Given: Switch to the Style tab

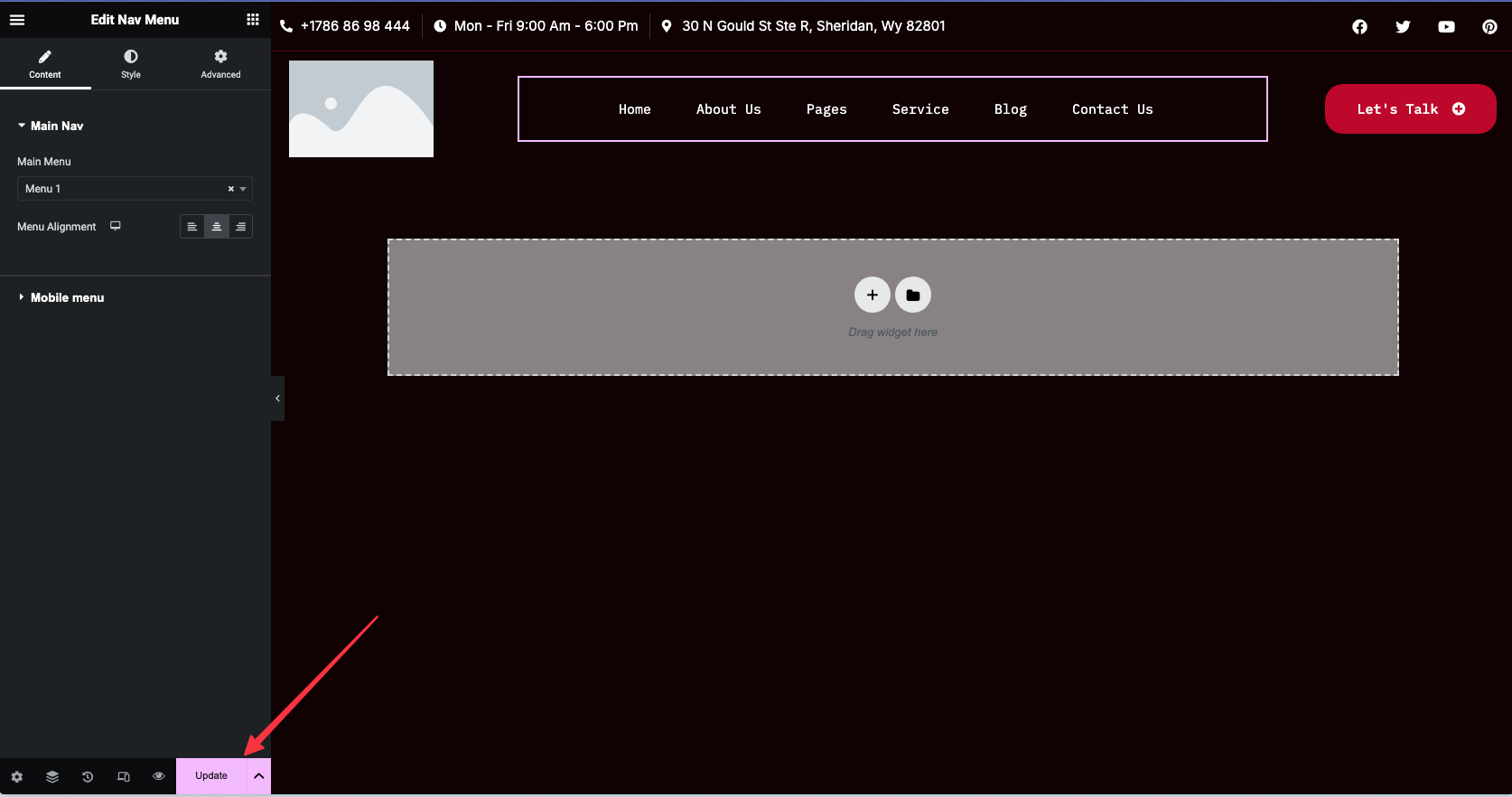Looking at the screenshot, I should (131, 64).
